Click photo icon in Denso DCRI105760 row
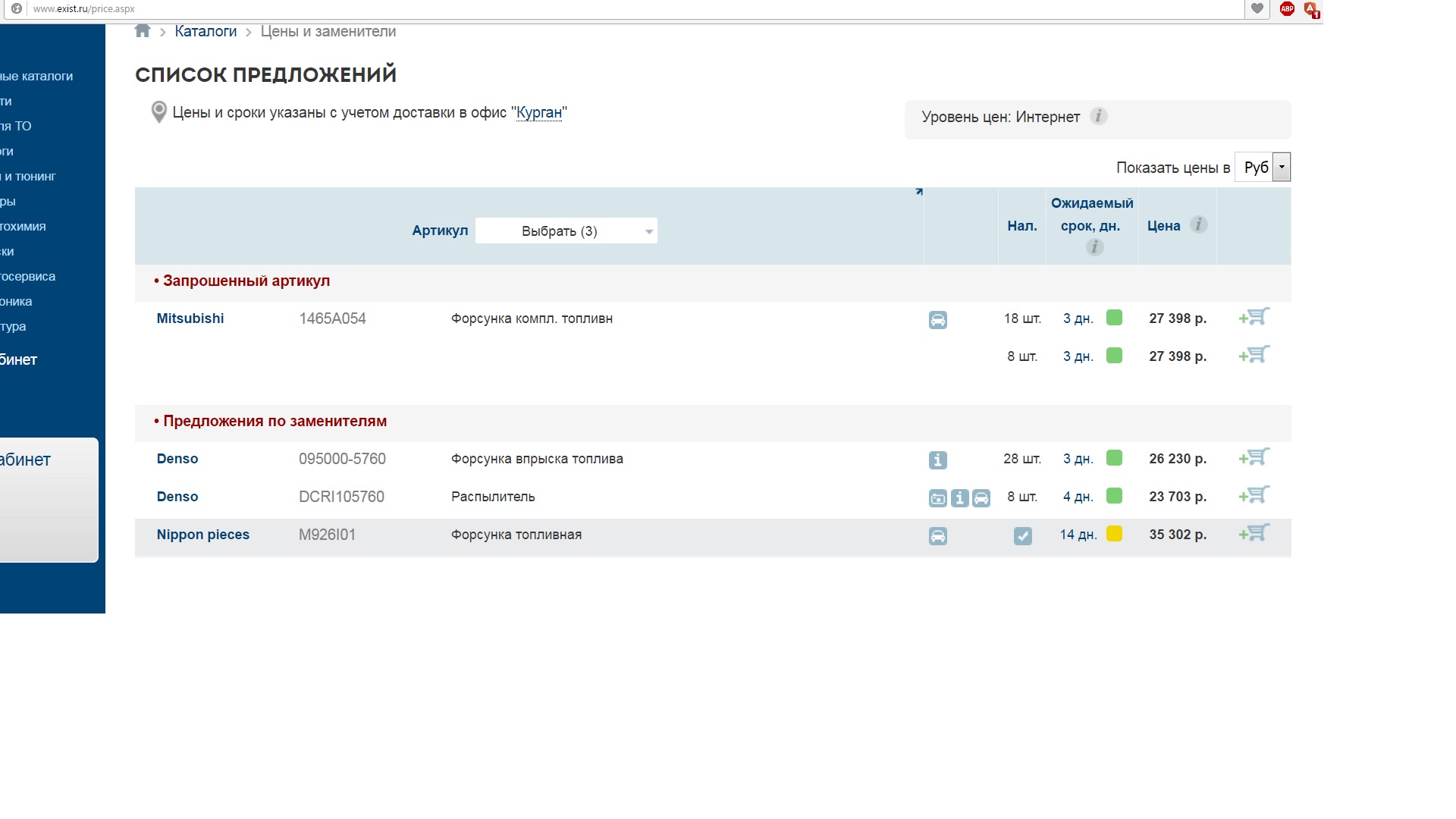The height and width of the screenshot is (819, 1456). point(938,498)
